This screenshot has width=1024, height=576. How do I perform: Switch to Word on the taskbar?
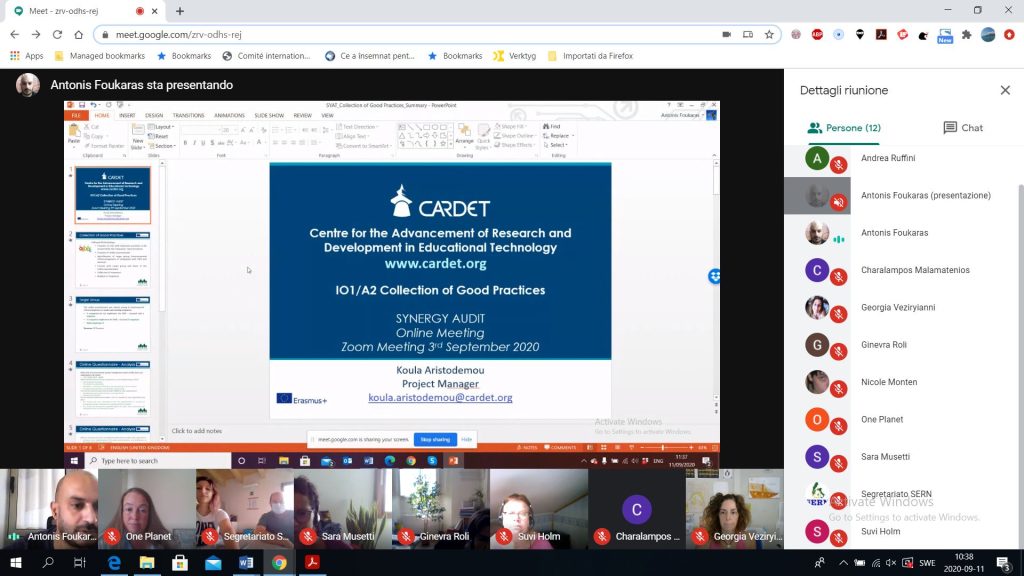246,562
